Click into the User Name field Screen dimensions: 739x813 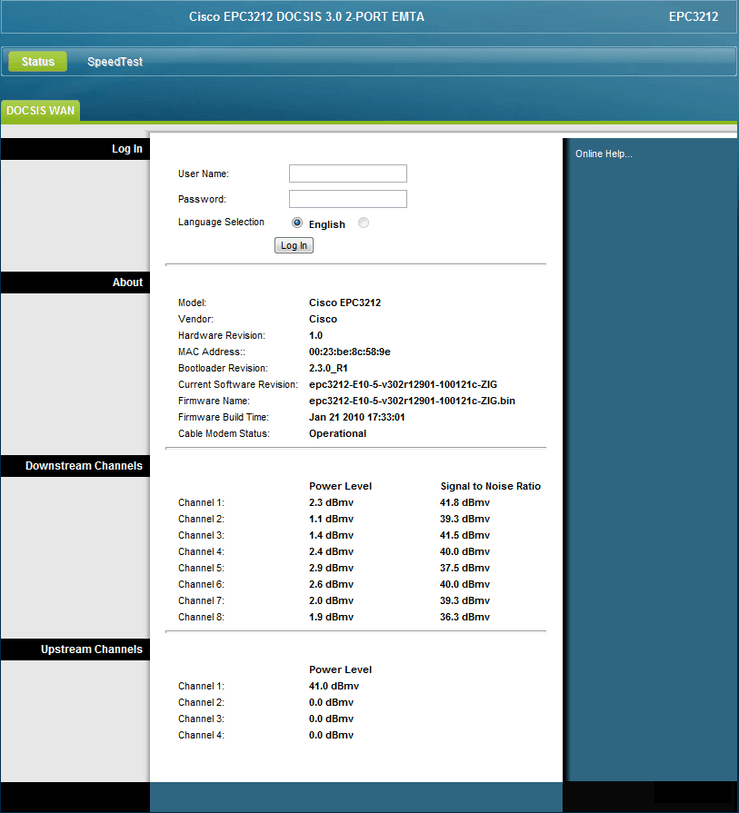[x=348, y=174]
